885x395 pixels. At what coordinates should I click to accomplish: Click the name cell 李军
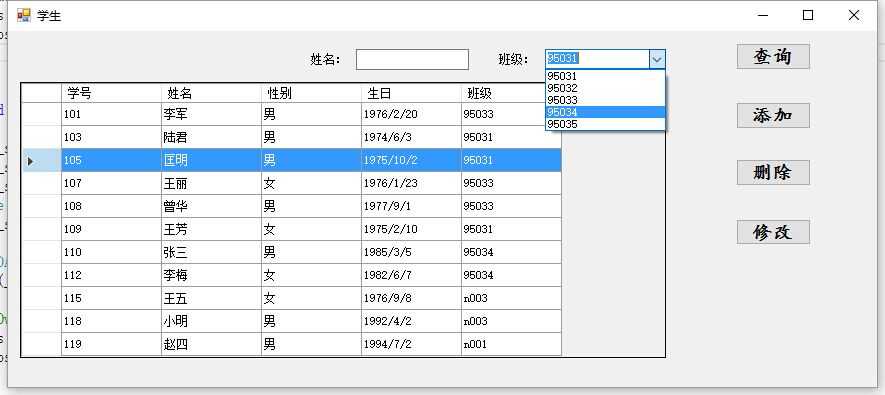(211, 114)
